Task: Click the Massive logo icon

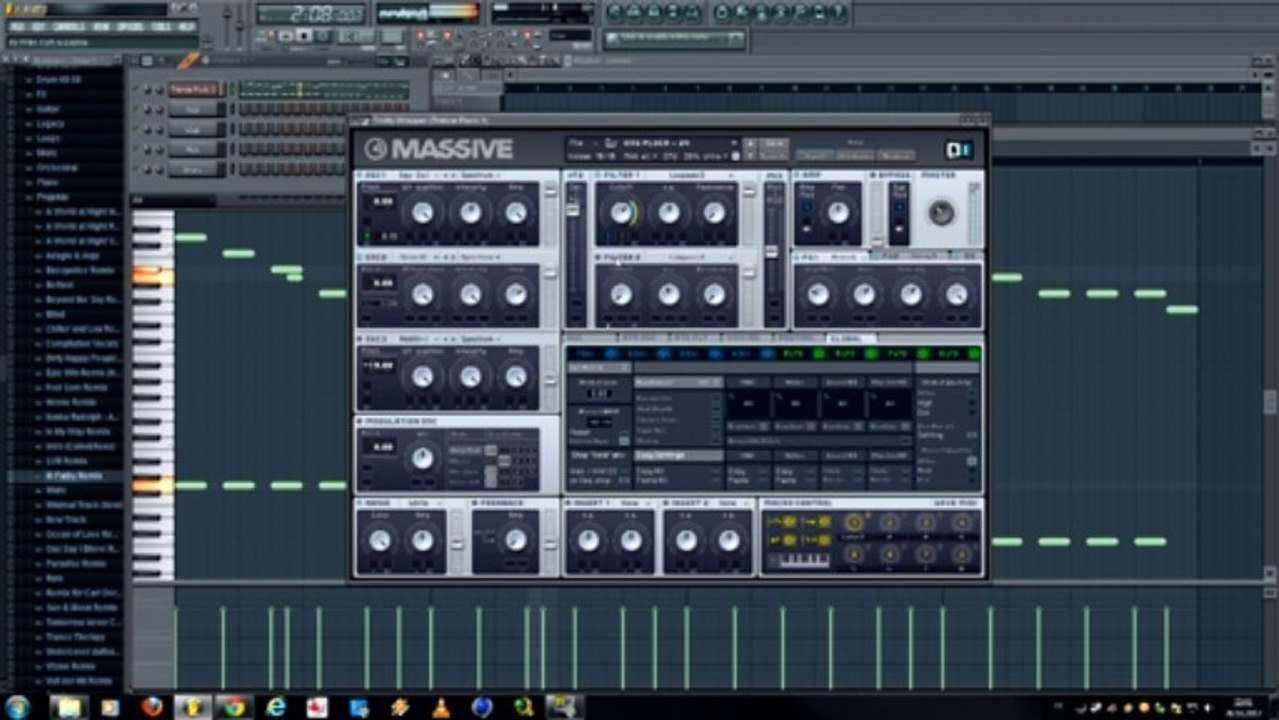Action: (x=376, y=149)
